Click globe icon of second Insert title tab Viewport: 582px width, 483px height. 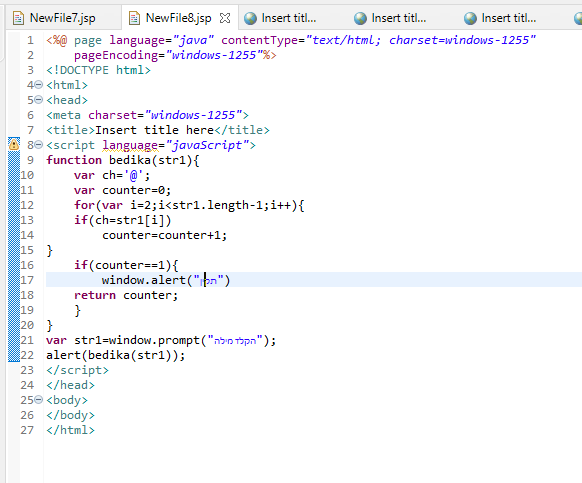[360, 18]
